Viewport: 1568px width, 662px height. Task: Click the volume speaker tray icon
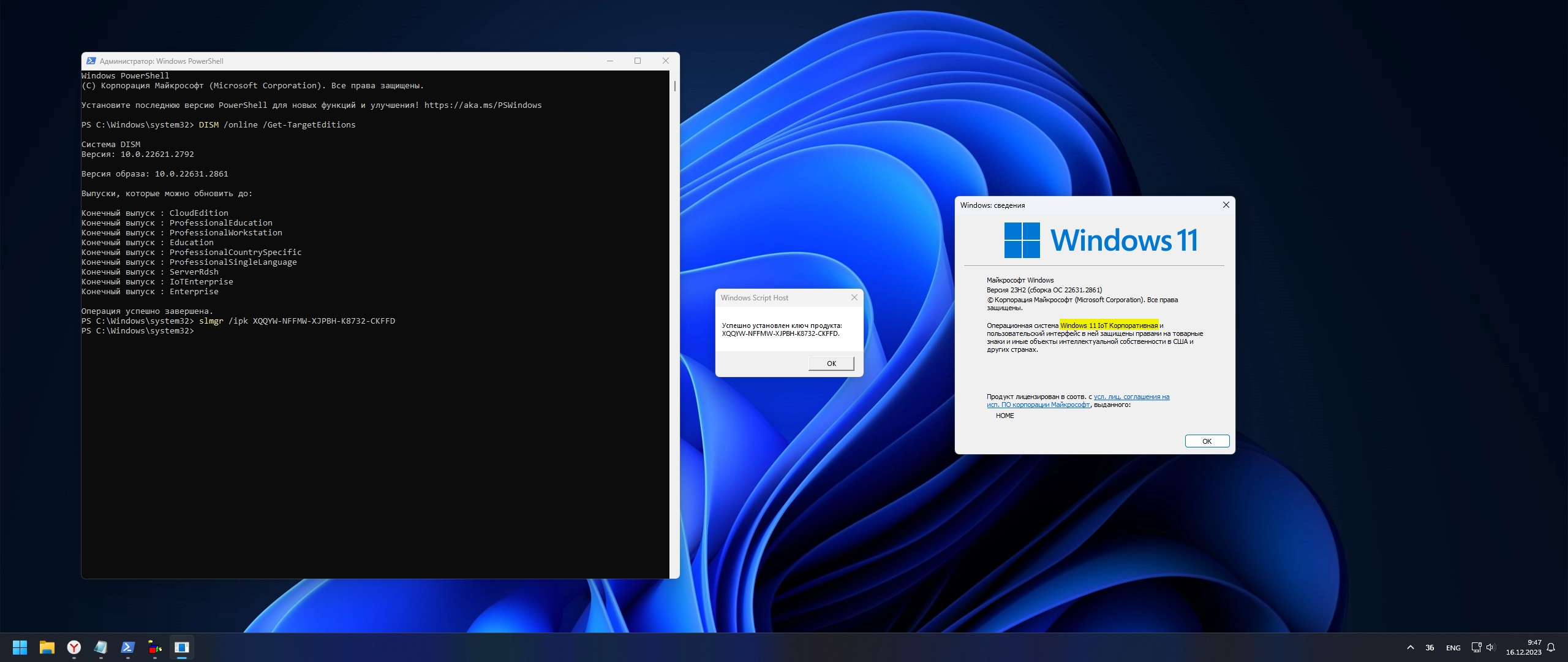tap(1490, 647)
